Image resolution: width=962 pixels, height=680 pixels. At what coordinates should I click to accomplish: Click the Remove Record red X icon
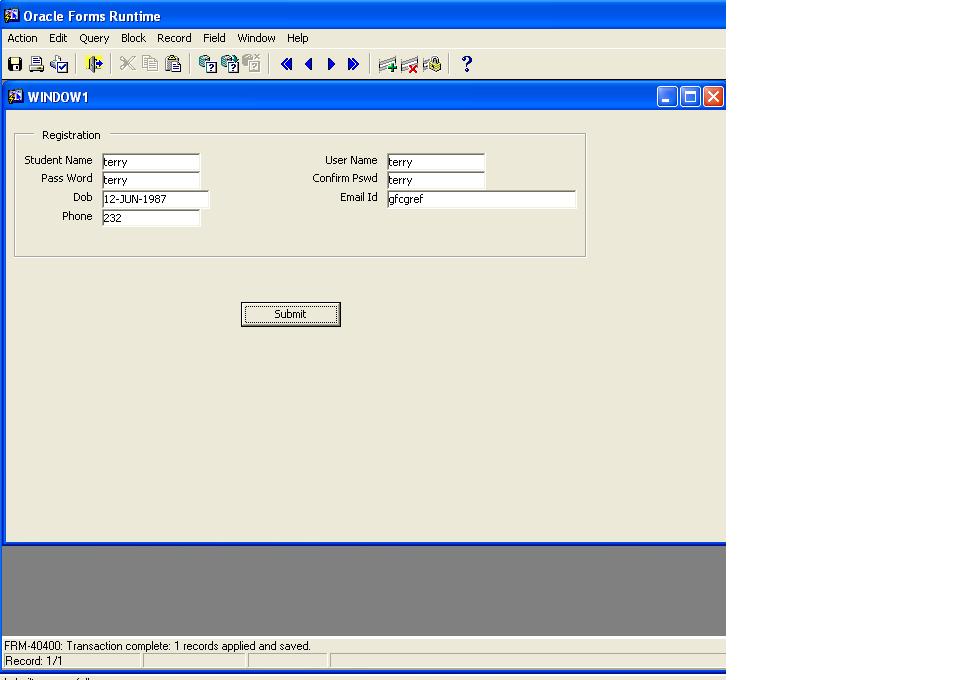(409, 64)
